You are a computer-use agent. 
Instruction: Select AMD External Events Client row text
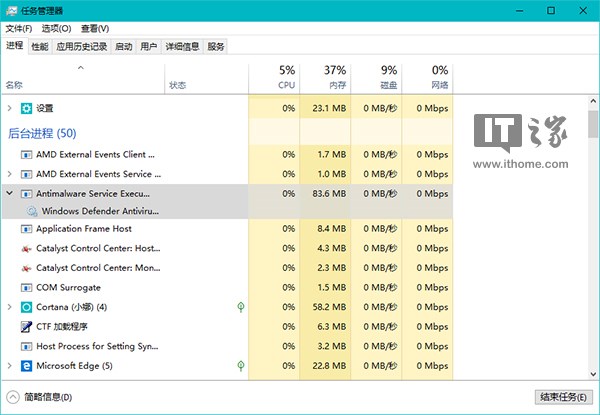tap(95, 155)
